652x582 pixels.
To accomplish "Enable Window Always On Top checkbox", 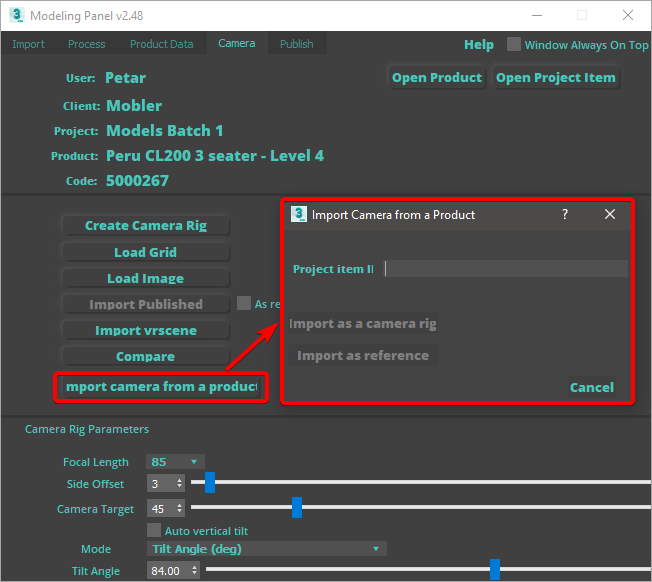I will (514, 45).
